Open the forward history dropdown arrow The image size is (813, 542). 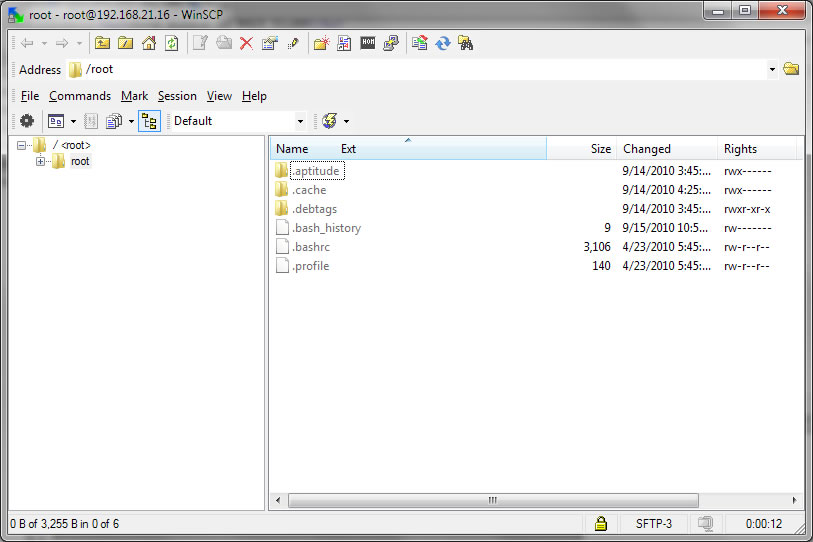tap(79, 44)
